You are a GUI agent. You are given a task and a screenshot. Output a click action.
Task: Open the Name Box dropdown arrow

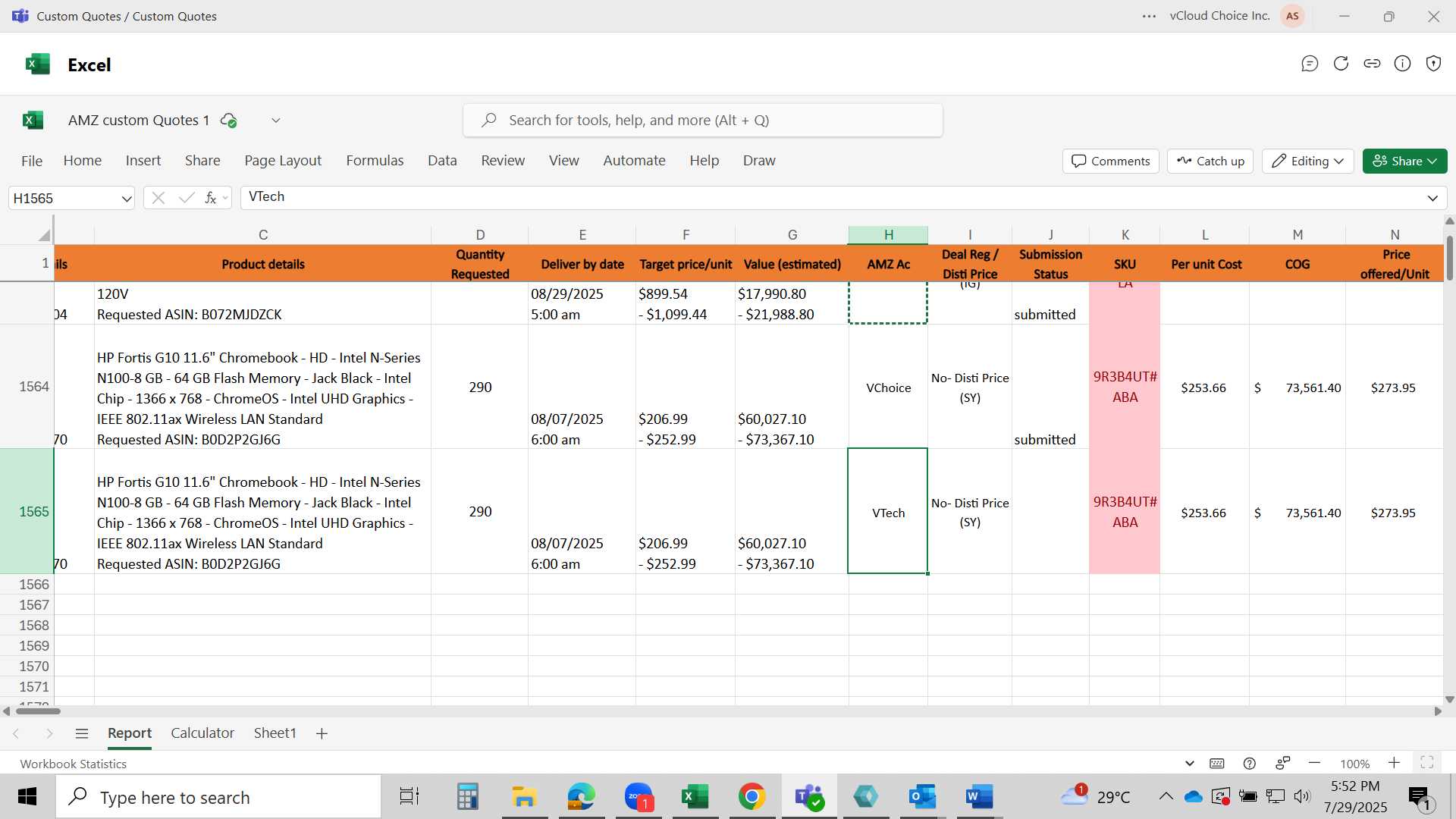126,199
